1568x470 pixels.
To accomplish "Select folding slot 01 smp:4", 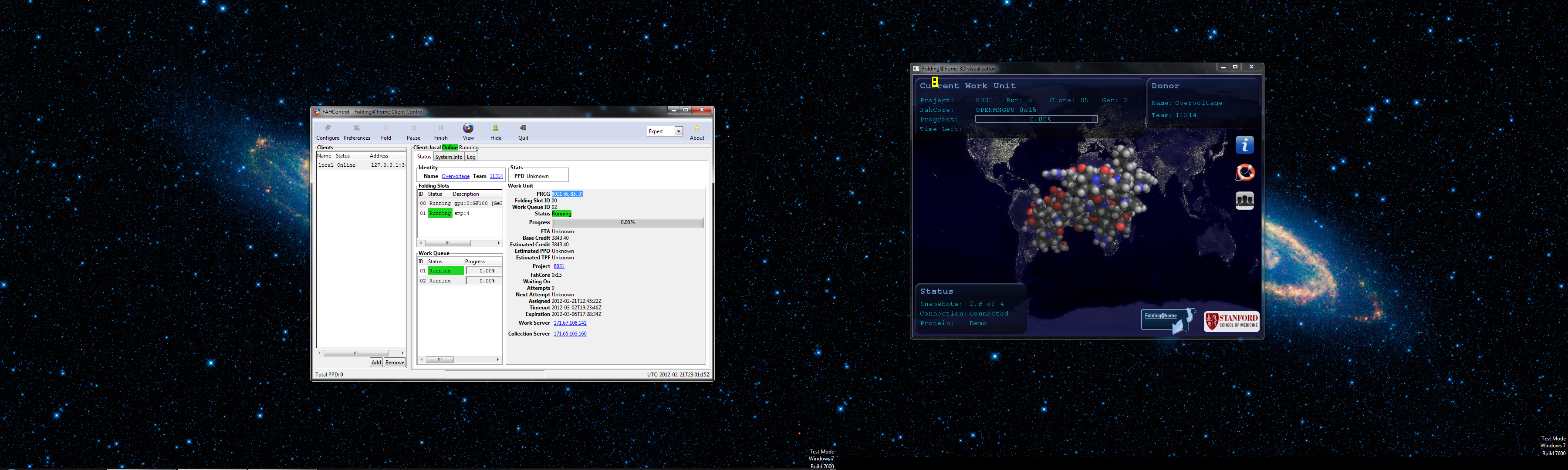I will click(460, 213).
